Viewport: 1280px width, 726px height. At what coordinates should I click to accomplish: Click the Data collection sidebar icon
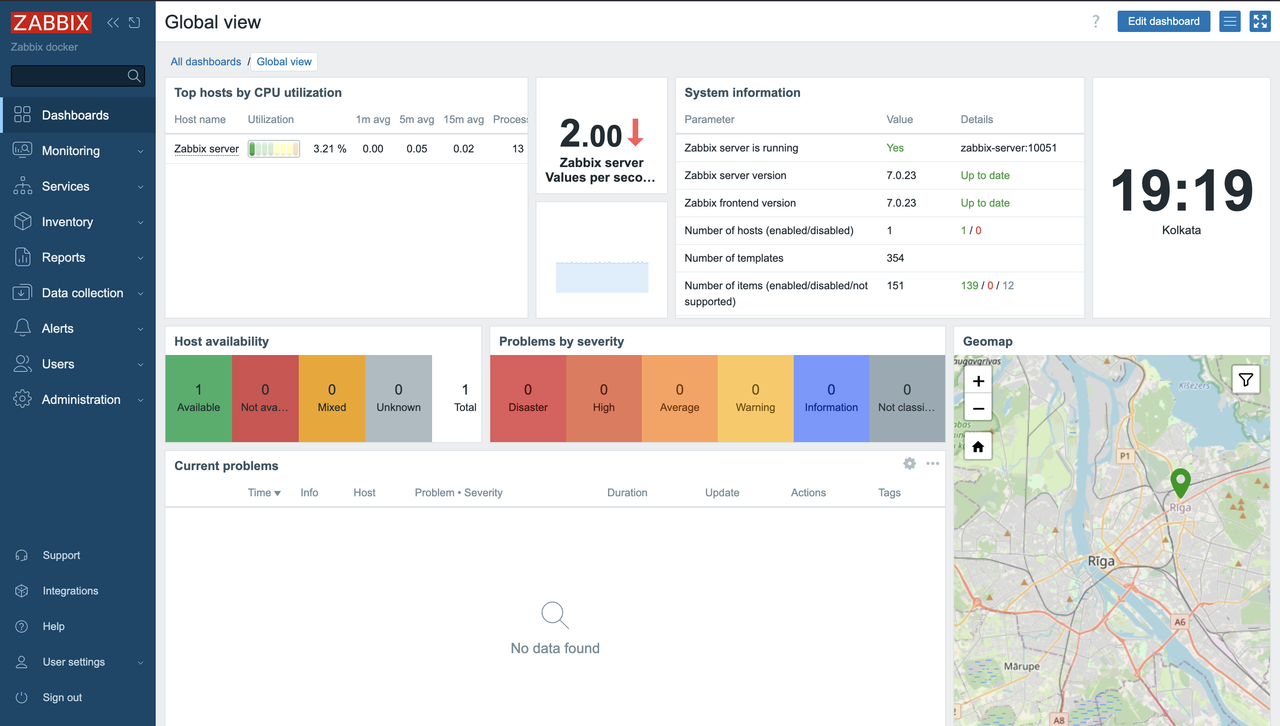point(22,292)
